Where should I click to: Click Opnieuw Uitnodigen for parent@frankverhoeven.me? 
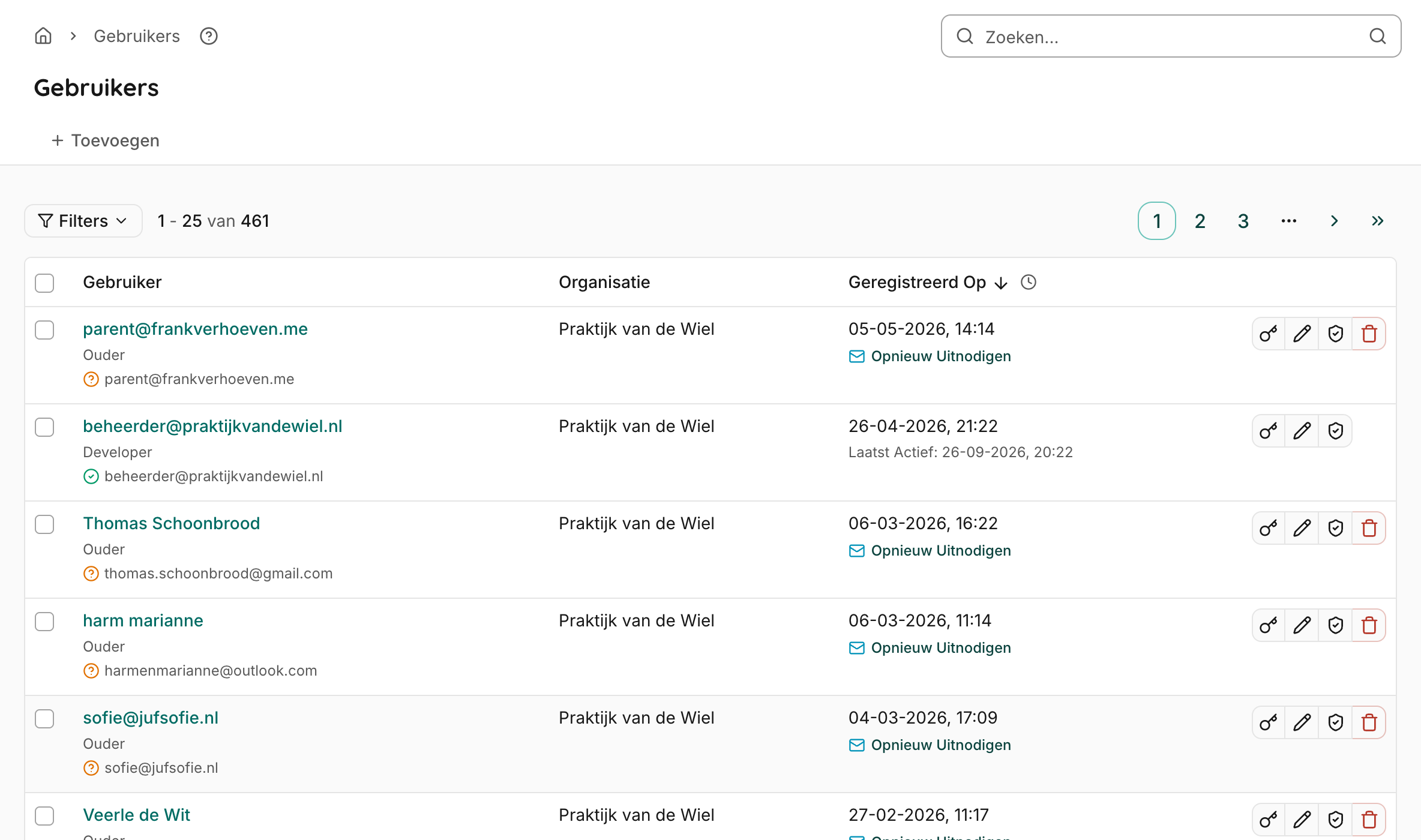pos(930,356)
